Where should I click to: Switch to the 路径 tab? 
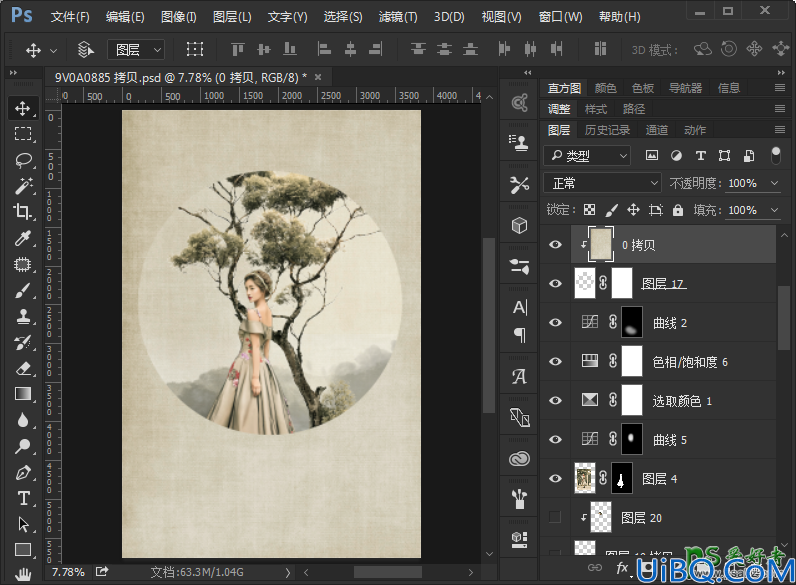(x=634, y=109)
